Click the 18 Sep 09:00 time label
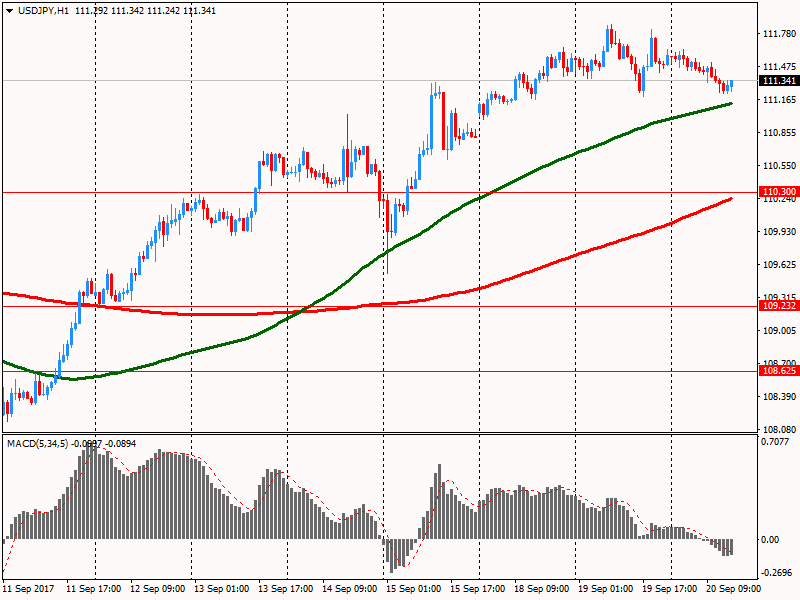Viewport: 800px width, 600px height. [541, 589]
